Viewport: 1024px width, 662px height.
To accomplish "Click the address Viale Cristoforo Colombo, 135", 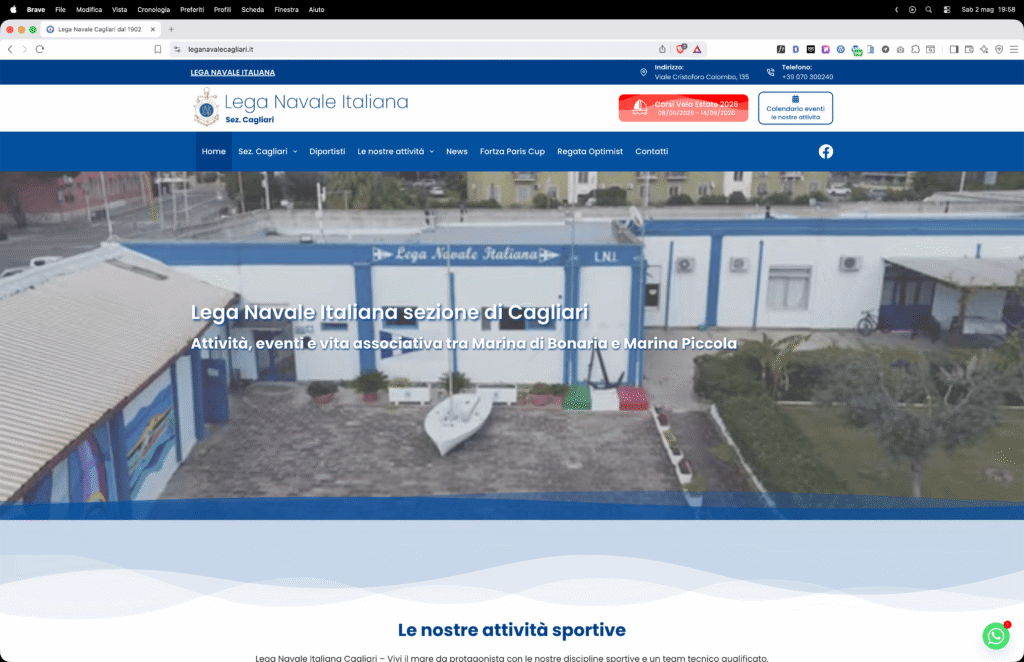I will (x=702, y=77).
